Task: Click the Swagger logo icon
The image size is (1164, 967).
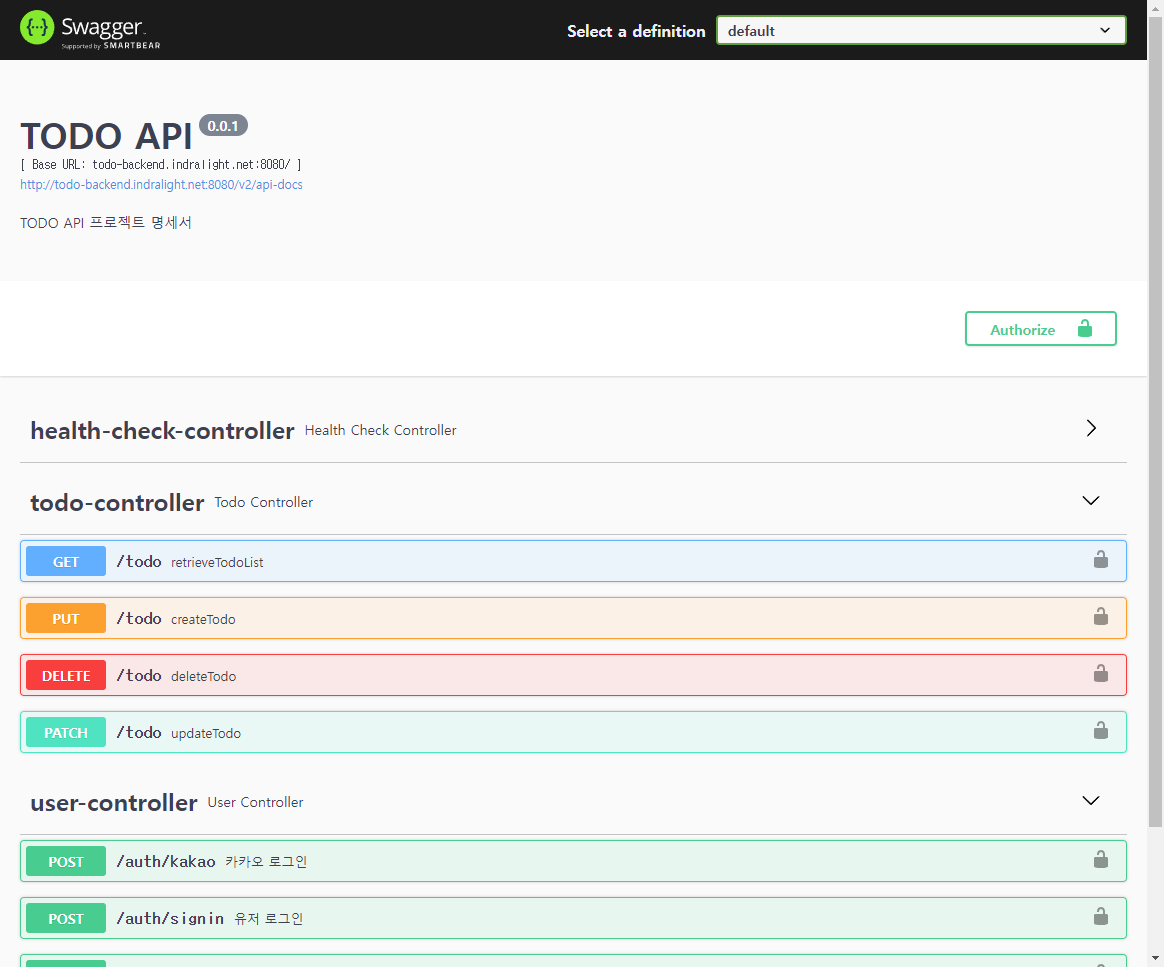Action: [36, 27]
